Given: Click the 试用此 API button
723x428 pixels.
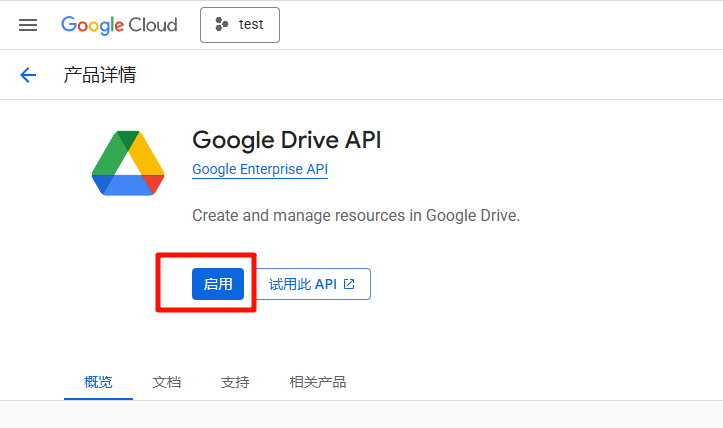Looking at the screenshot, I should (x=312, y=284).
